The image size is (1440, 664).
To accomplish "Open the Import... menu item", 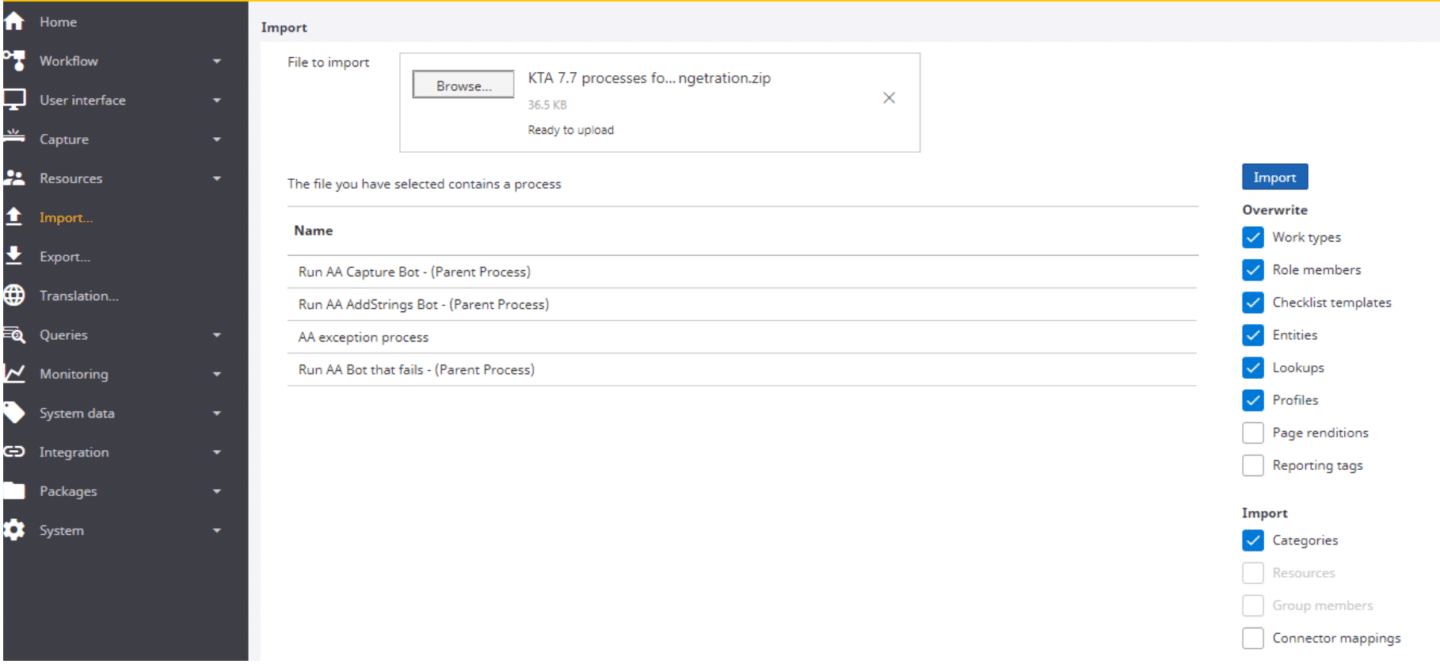I will [66, 218].
